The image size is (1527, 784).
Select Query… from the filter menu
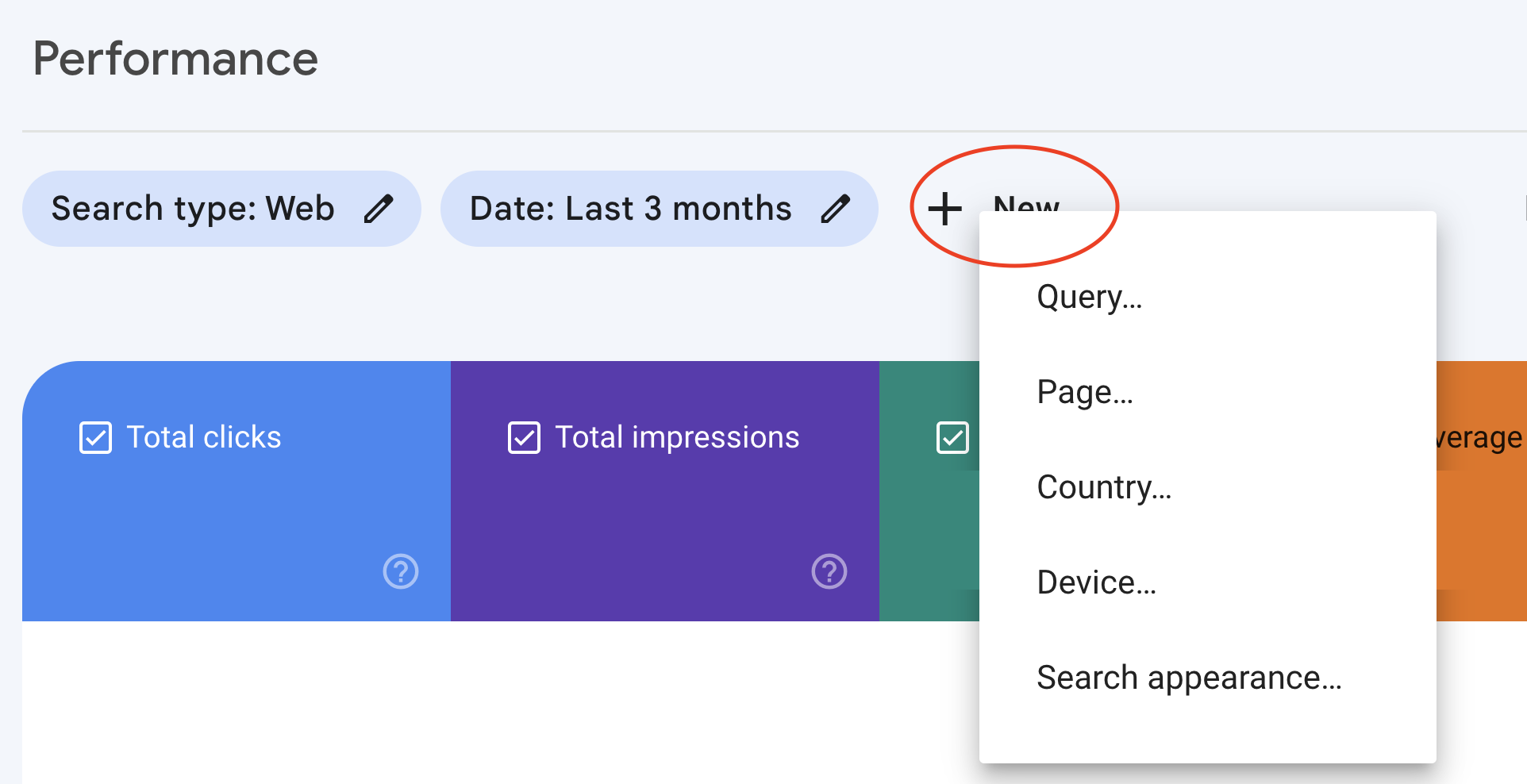pyautogui.click(x=1207, y=298)
